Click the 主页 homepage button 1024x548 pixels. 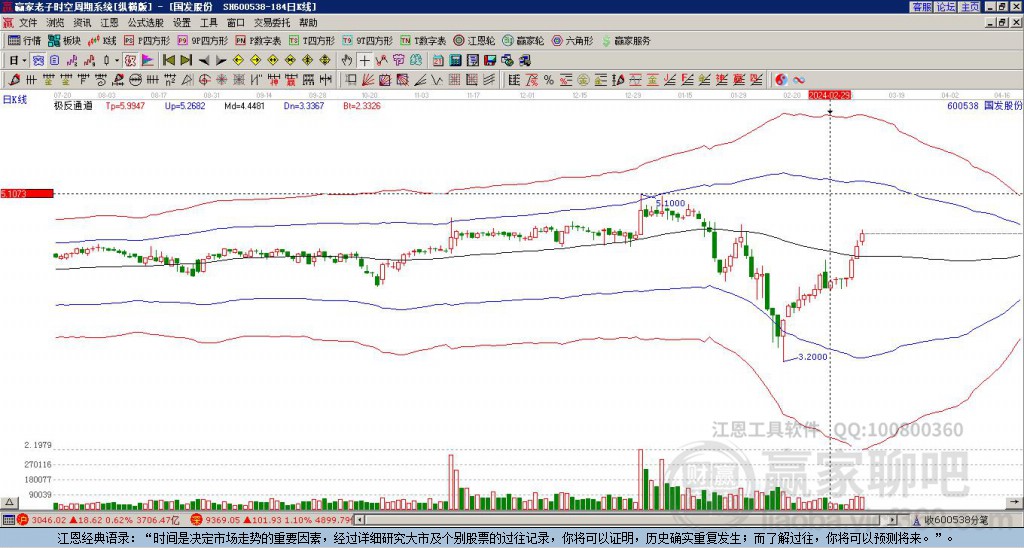[x=970, y=7]
